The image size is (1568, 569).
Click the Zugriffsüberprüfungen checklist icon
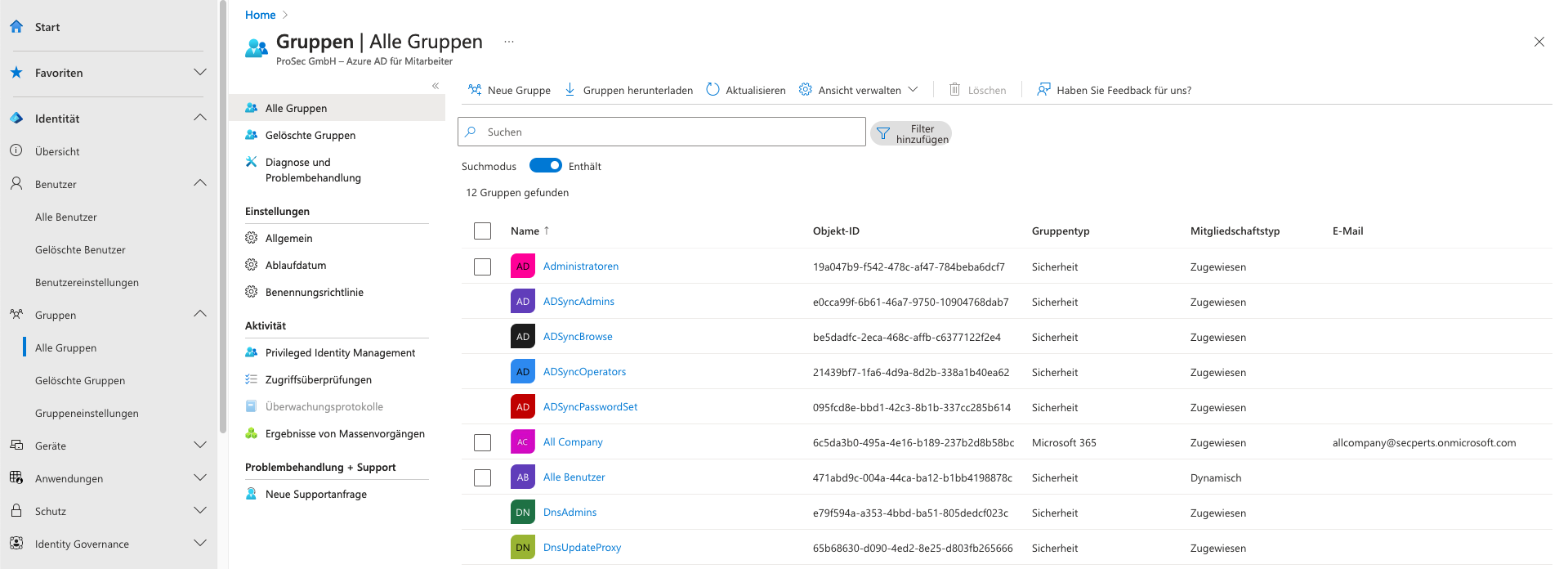coord(252,379)
